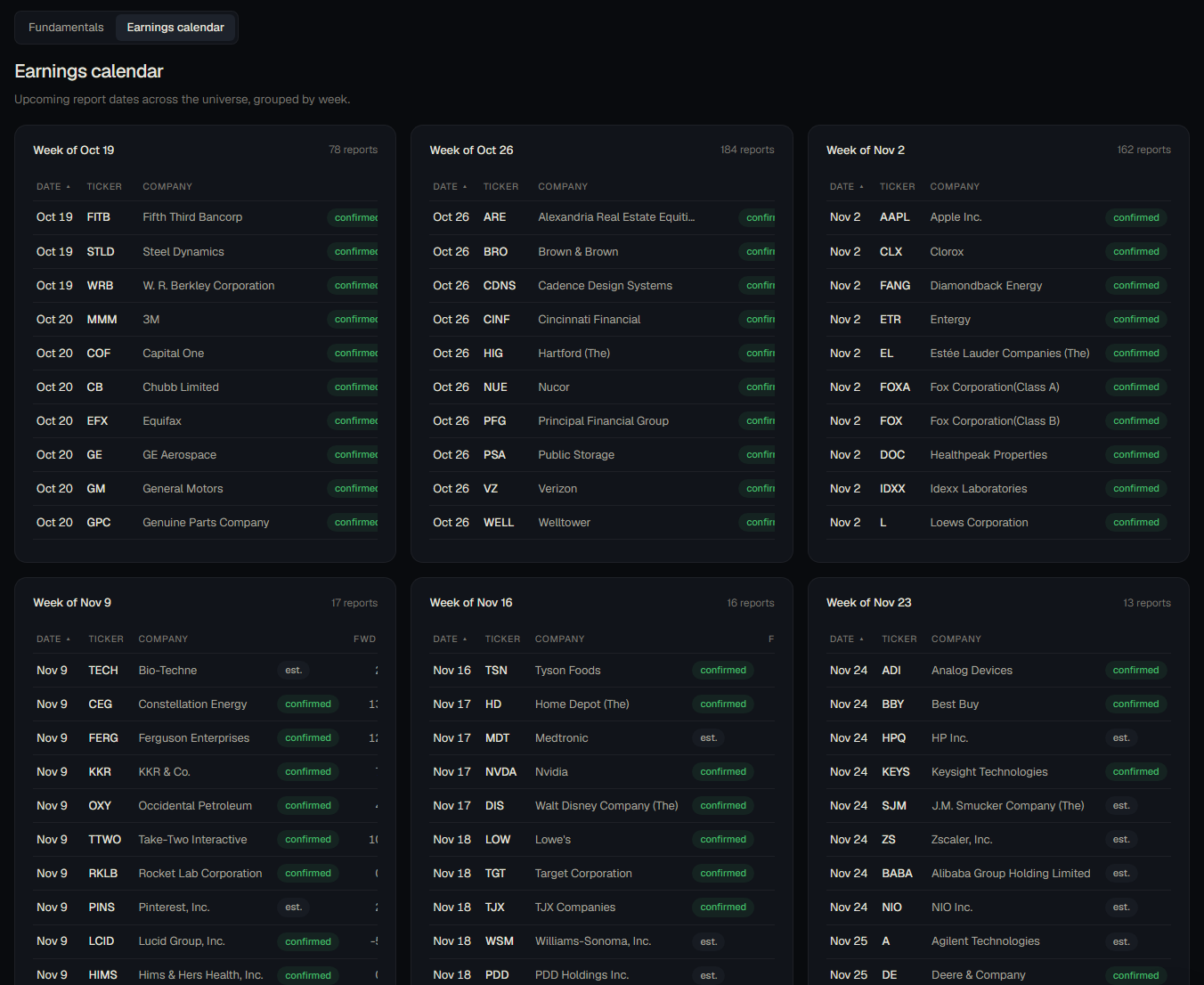Click the est. badge for Bio-Techne
Screen dimensions: 1204x985
coord(294,671)
